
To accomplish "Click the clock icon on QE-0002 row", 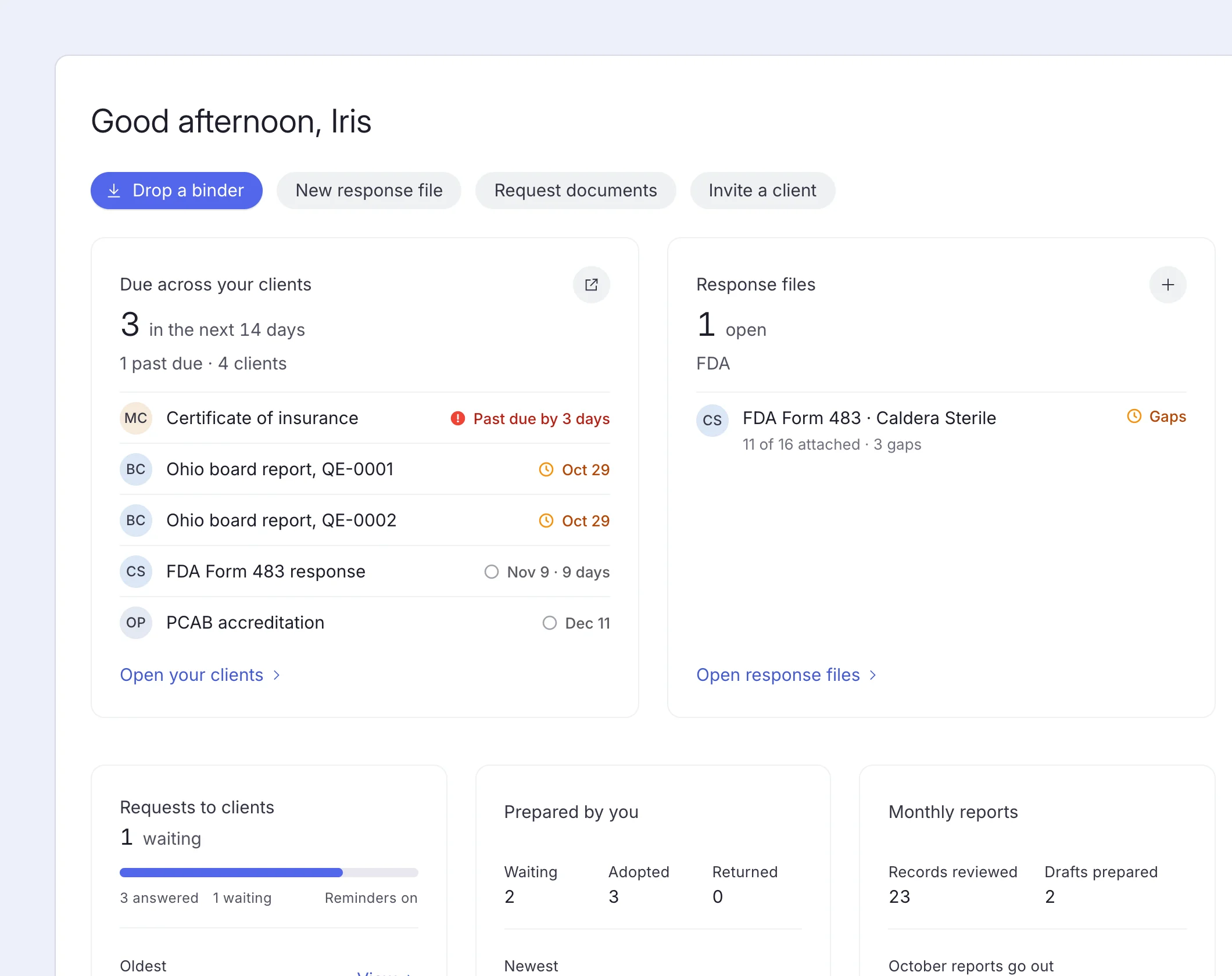I will [x=546, y=521].
